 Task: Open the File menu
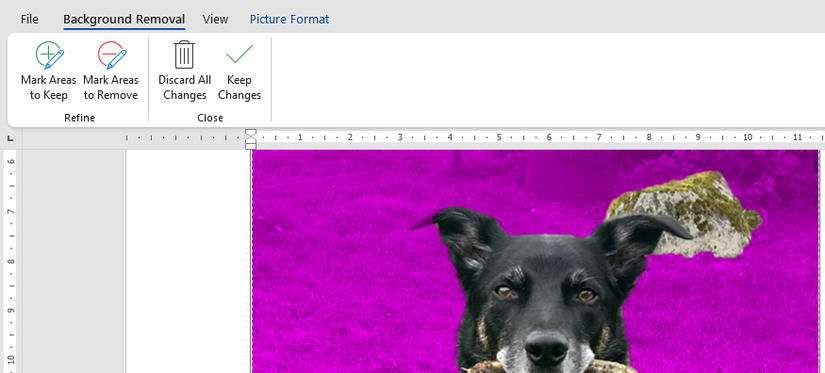tap(29, 19)
